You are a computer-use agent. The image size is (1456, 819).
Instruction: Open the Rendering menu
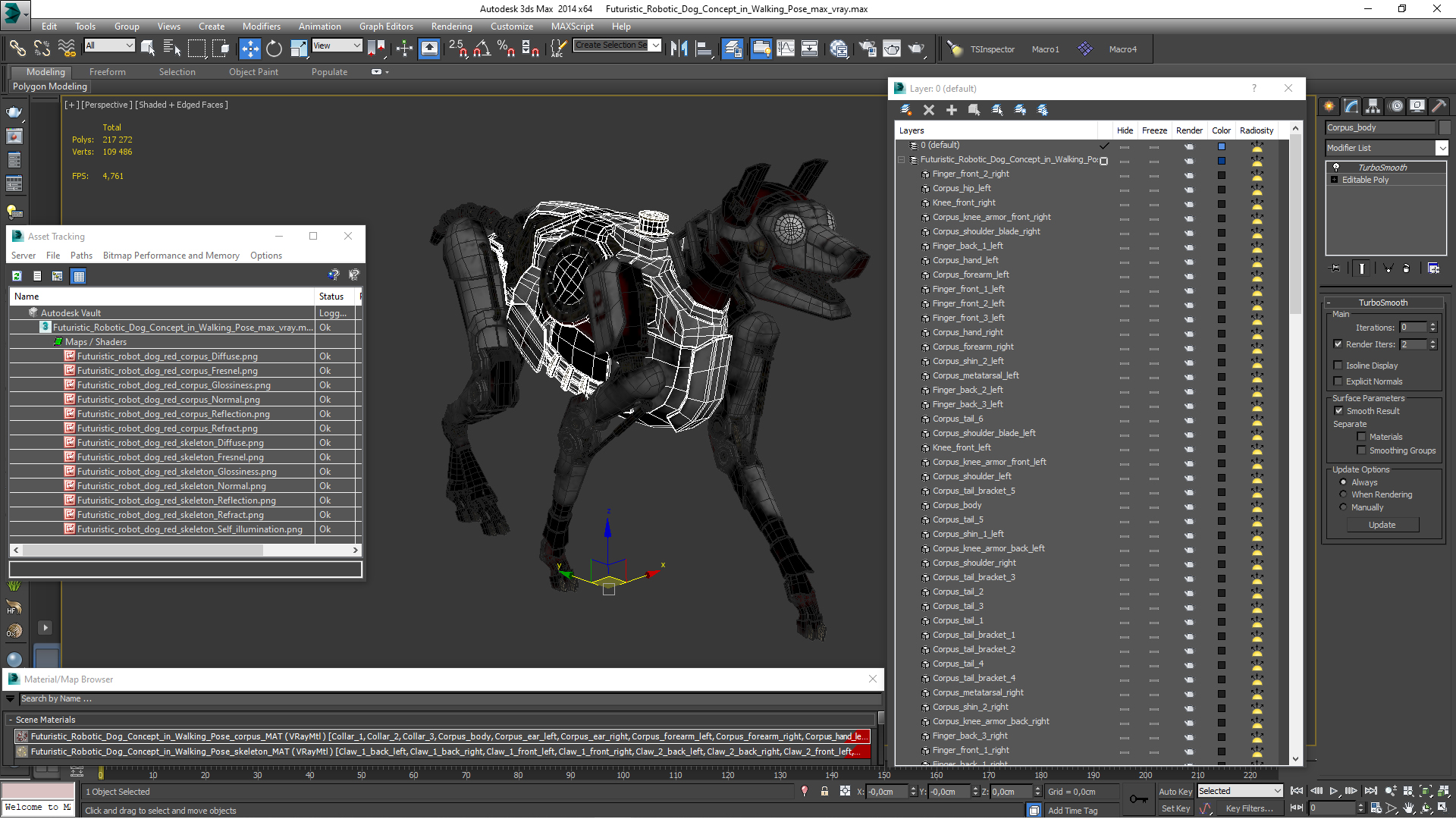[451, 26]
